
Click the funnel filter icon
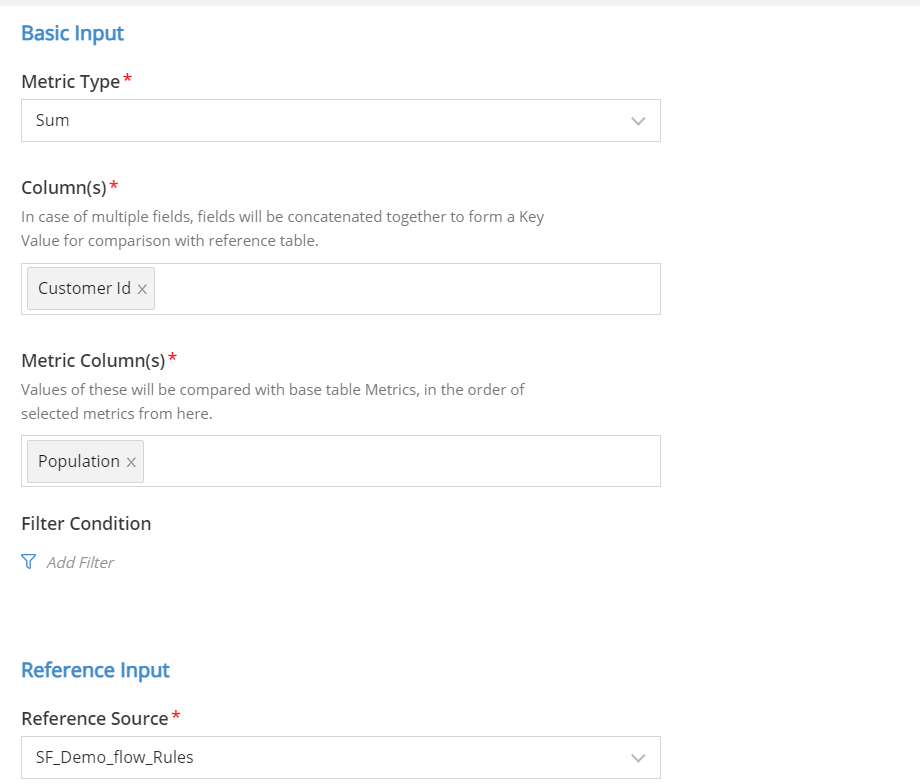28,562
